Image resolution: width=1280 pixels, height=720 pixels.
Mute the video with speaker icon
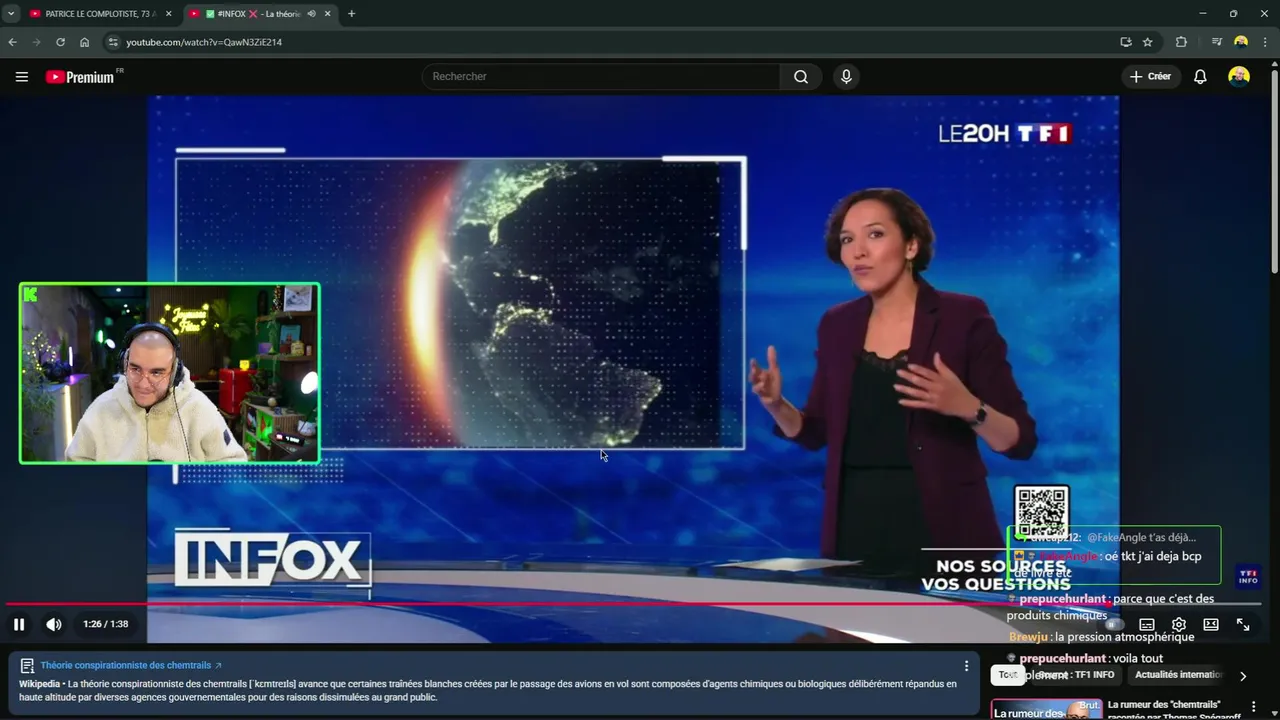pyautogui.click(x=54, y=624)
